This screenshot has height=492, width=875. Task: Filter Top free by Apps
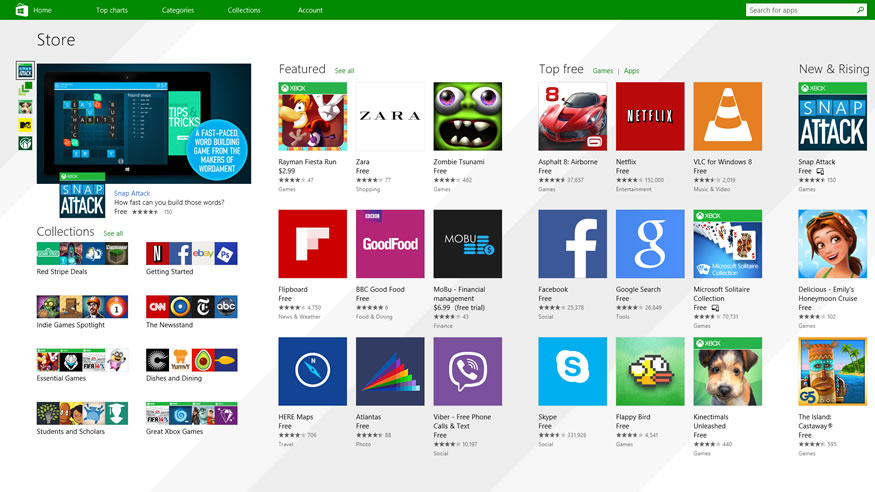click(x=632, y=71)
